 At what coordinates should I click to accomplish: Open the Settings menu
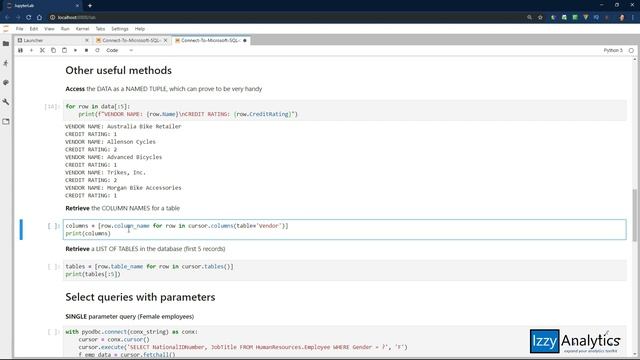(120, 29)
